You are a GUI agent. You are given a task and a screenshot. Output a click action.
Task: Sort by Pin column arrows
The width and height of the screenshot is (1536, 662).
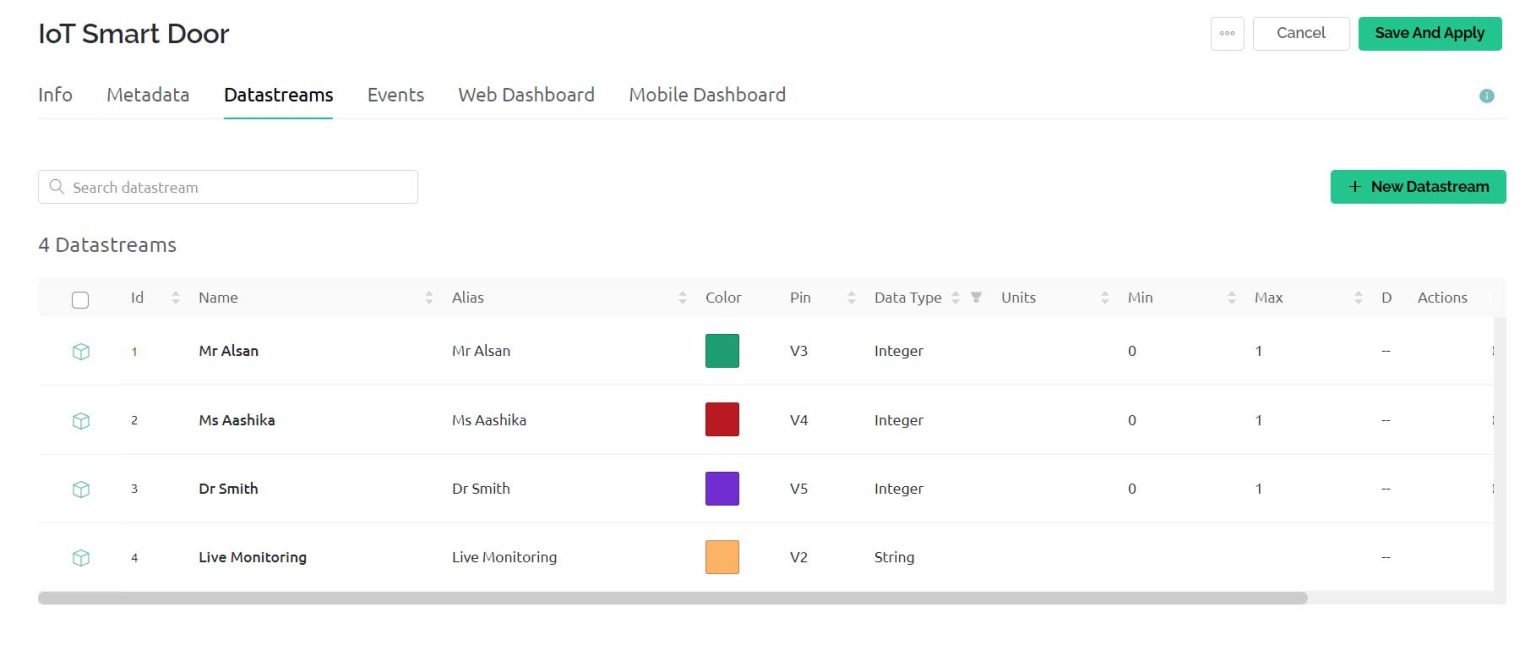click(851, 298)
